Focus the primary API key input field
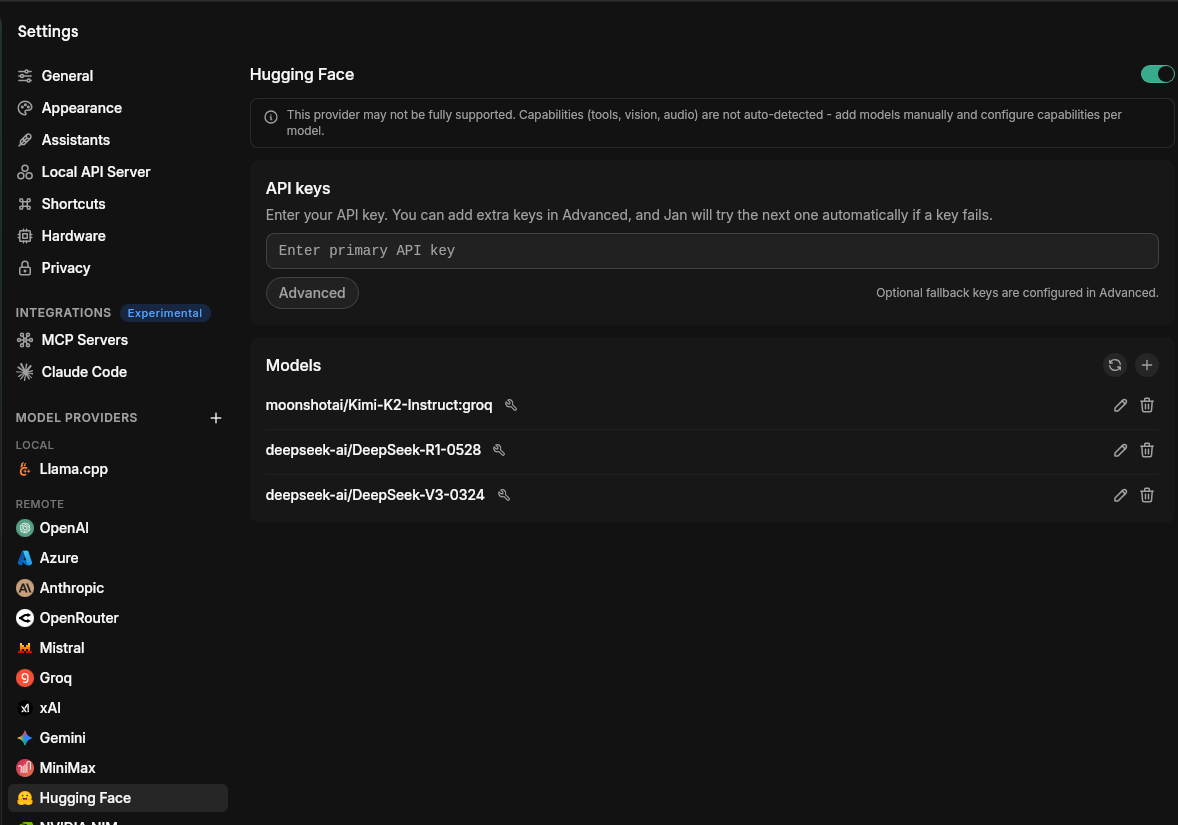Image resolution: width=1178 pixels, height=825 pixels. [711, 251]
